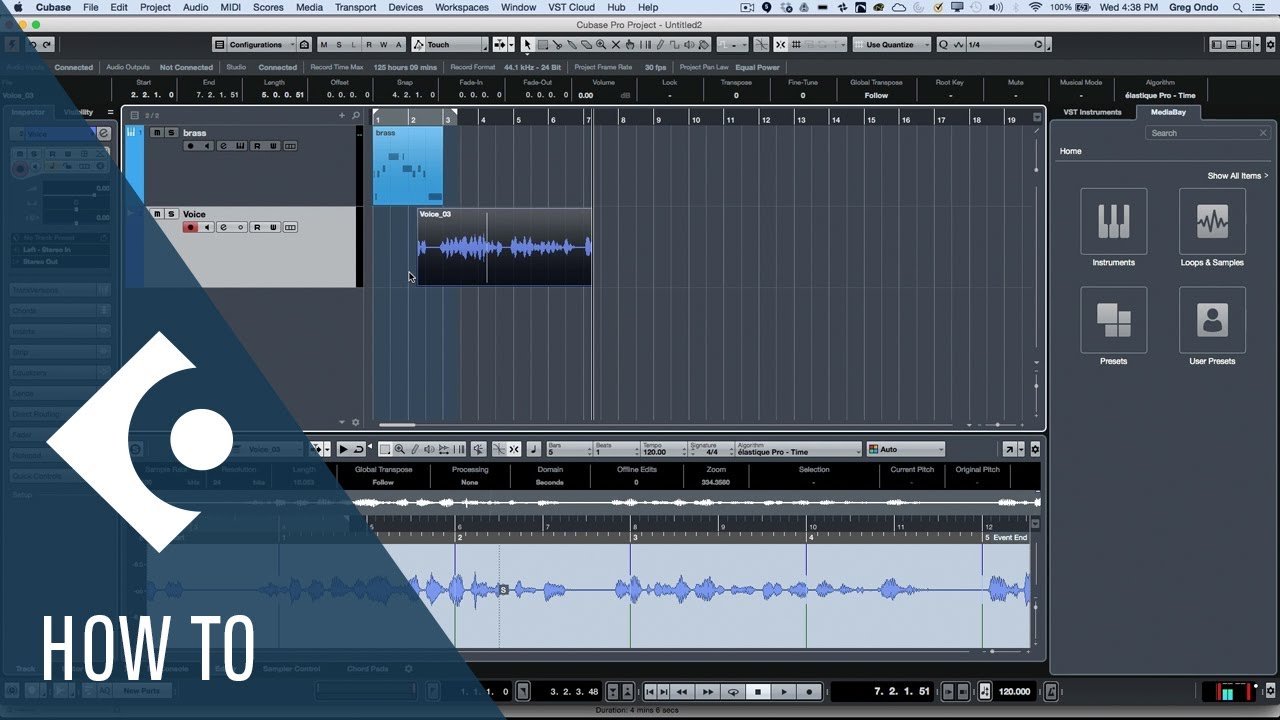Toggle record enable on Voice track

tap(190, 227)
